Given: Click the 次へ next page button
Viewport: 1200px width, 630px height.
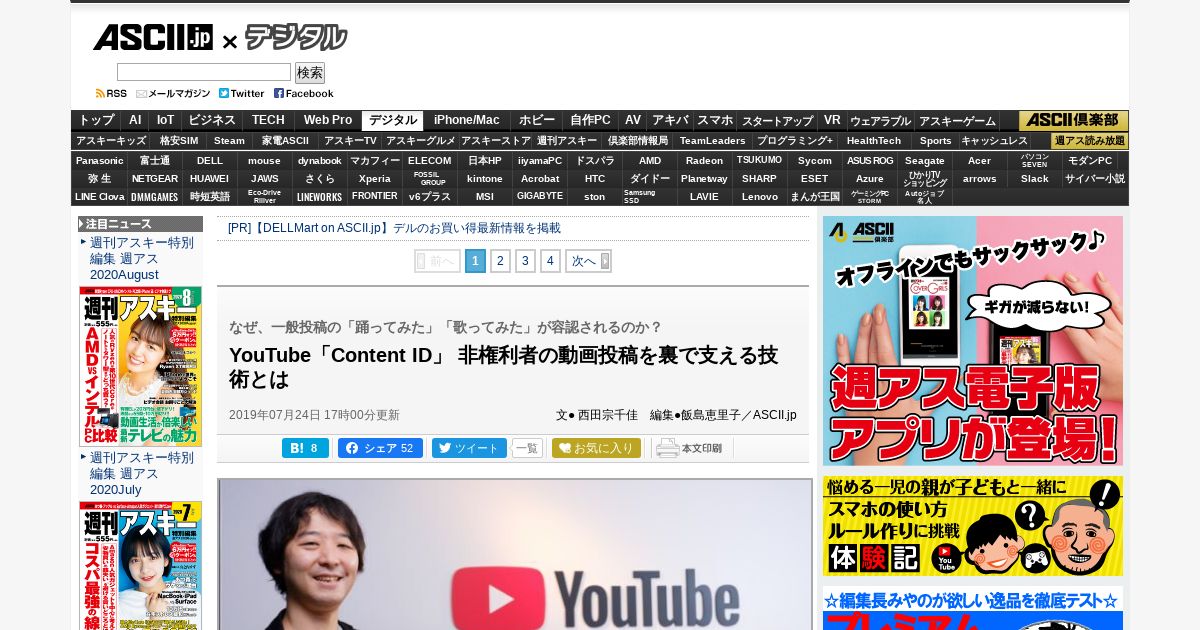Looking at the screenshot, I should click(x=588, y=261).
